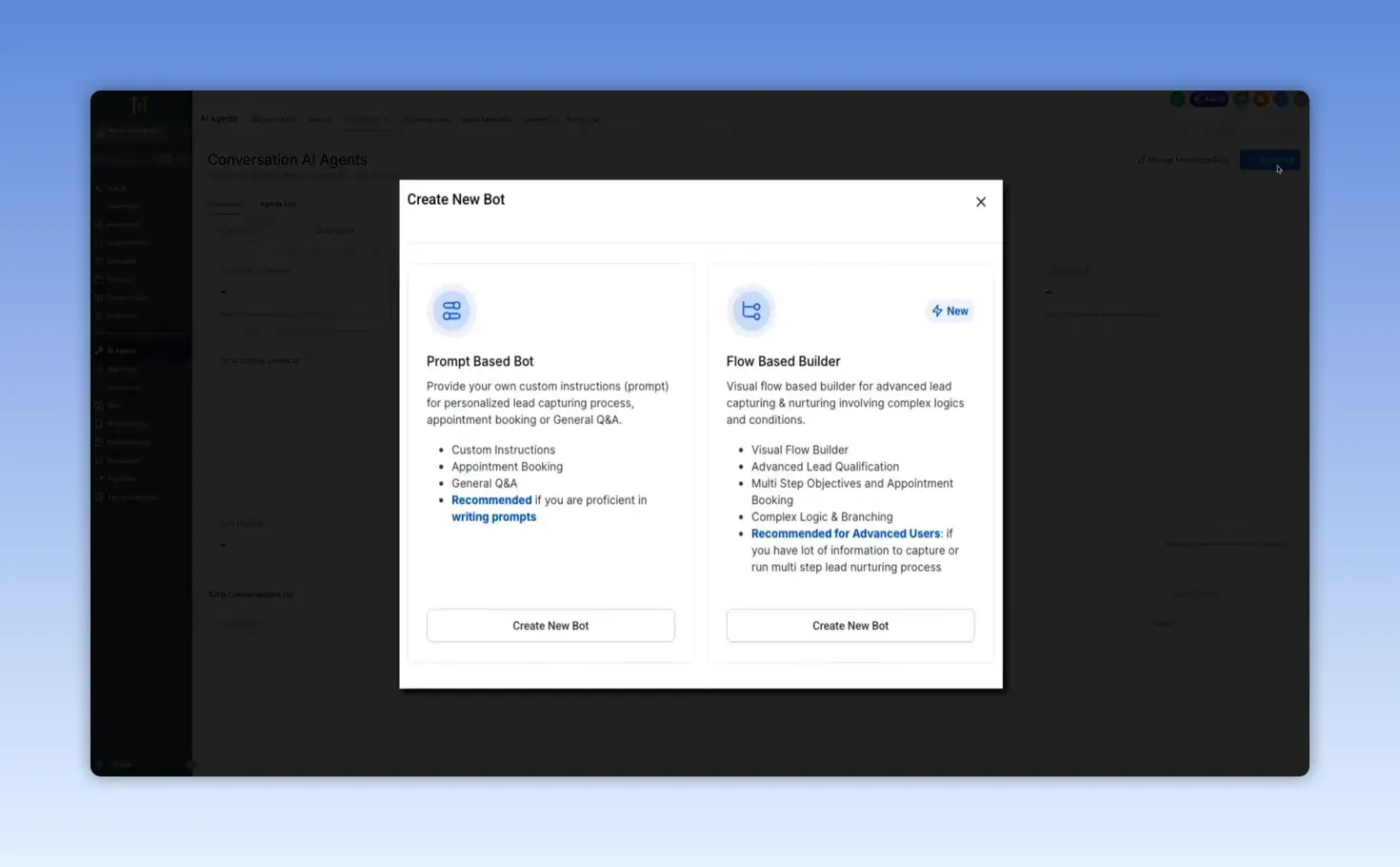Click the Ask AI pill in the top bar

click(1209, 99)
